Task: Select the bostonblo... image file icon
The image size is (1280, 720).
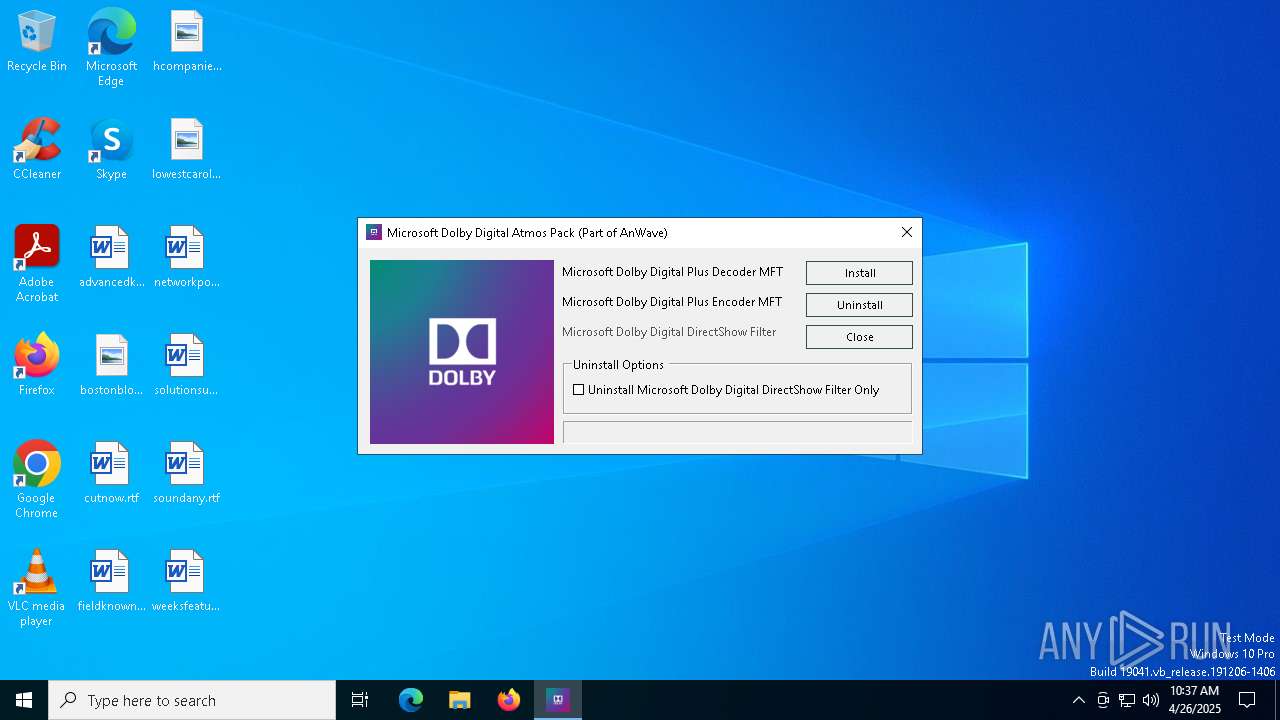Action: coord(111,365)
